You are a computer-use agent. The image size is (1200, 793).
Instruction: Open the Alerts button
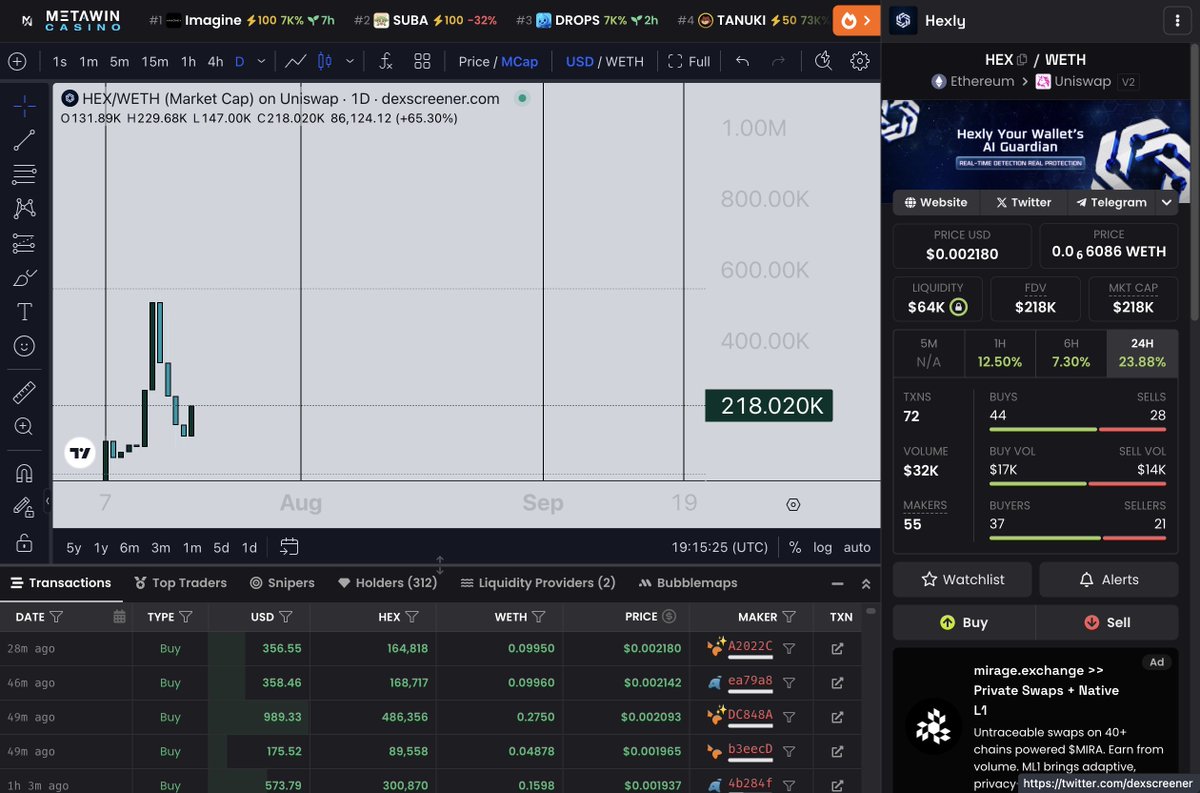1110,579
